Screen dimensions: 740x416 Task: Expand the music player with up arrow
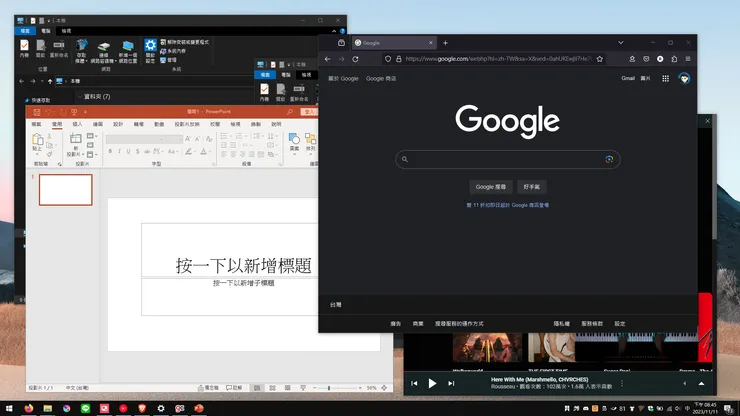pos(701,383)
